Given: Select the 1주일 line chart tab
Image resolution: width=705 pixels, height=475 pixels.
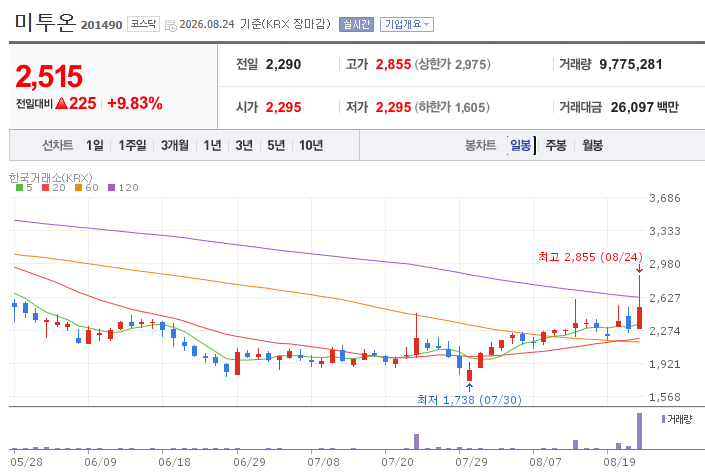Looking at the screenshot, I should click(x=132, y=145).
